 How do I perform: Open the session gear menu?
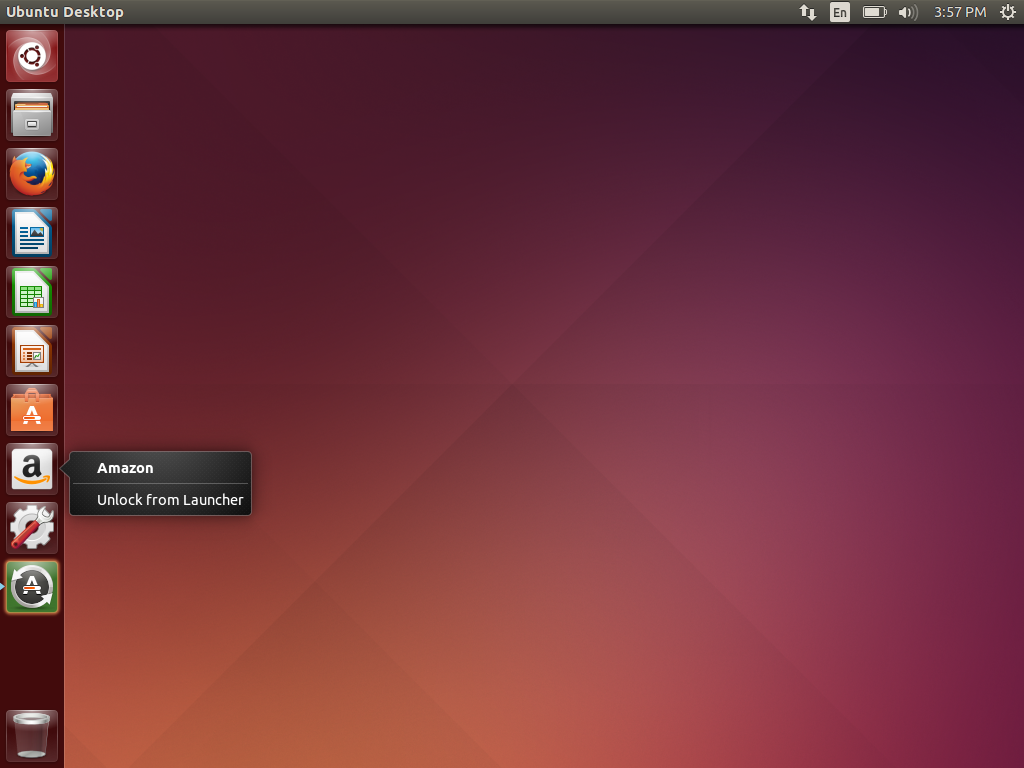pyautogui.click(x=1008, y=12)
